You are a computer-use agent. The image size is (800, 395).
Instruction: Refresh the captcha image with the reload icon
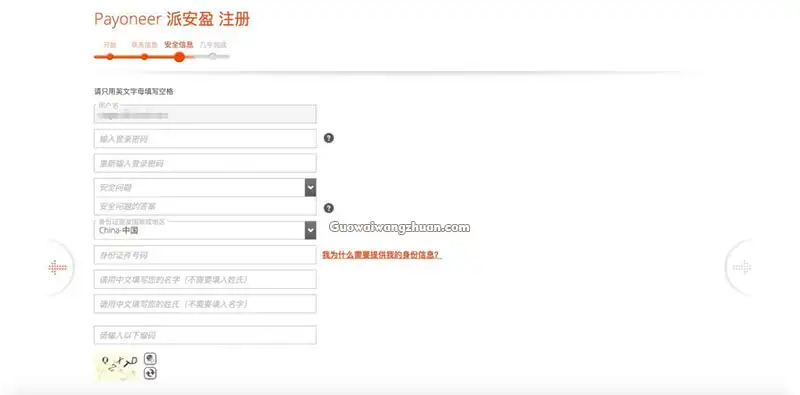[x=150, y=374]
